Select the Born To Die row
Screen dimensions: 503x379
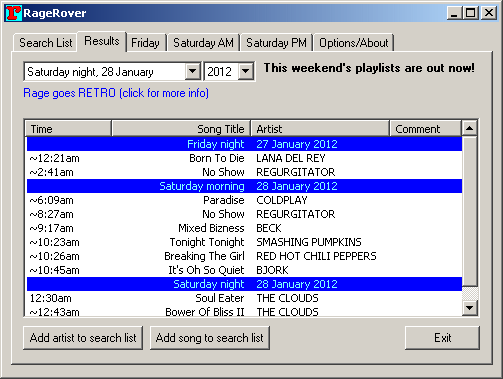click(x=244, y=158)
